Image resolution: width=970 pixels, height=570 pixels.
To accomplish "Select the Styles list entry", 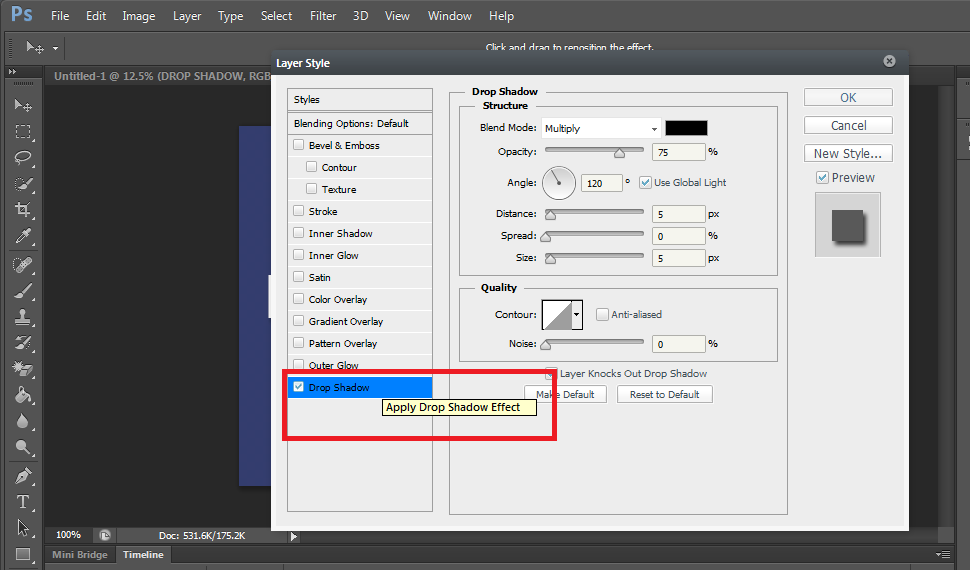I will pyautogui.click(x=359, y=100).
